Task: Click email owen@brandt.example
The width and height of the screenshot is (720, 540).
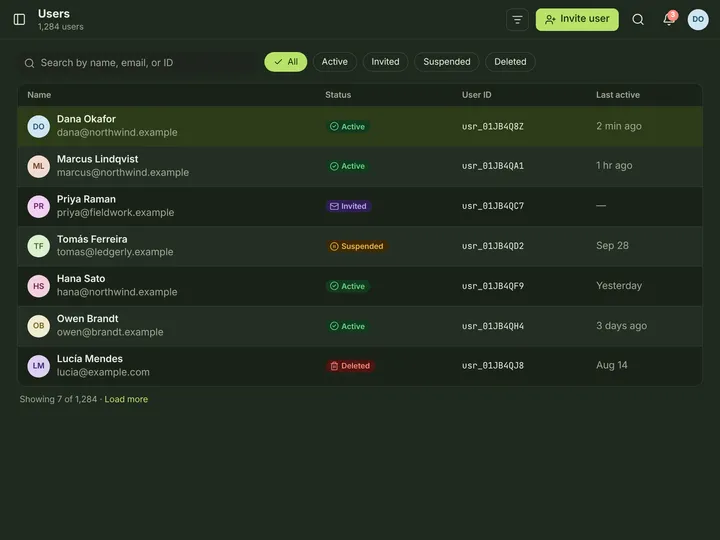Action: click(110, 332)
